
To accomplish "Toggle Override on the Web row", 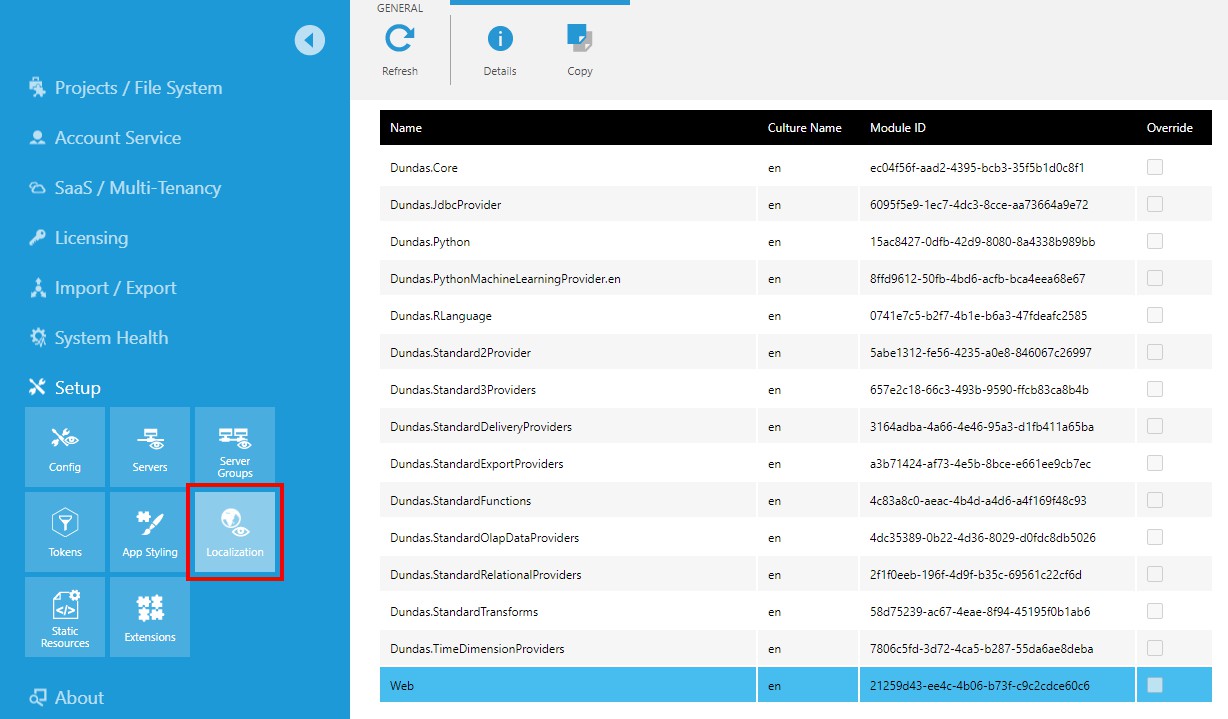I will click(x=1154, y=685).
